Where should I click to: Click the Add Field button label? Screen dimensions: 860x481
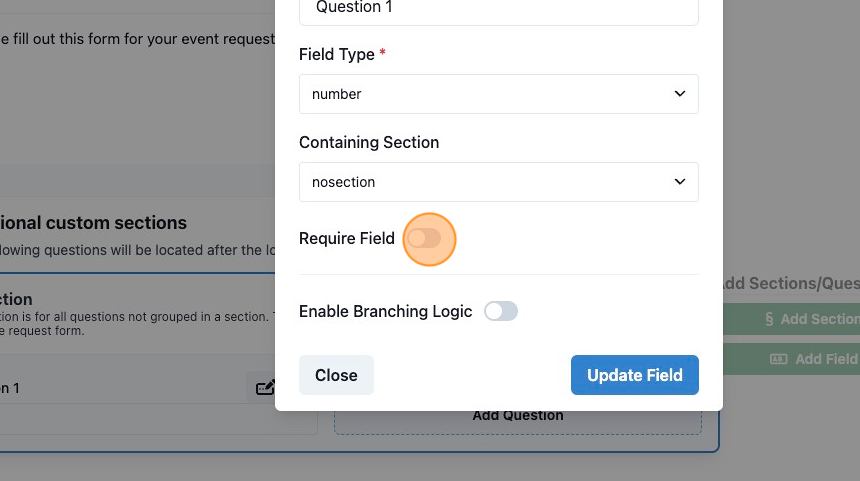827,359
